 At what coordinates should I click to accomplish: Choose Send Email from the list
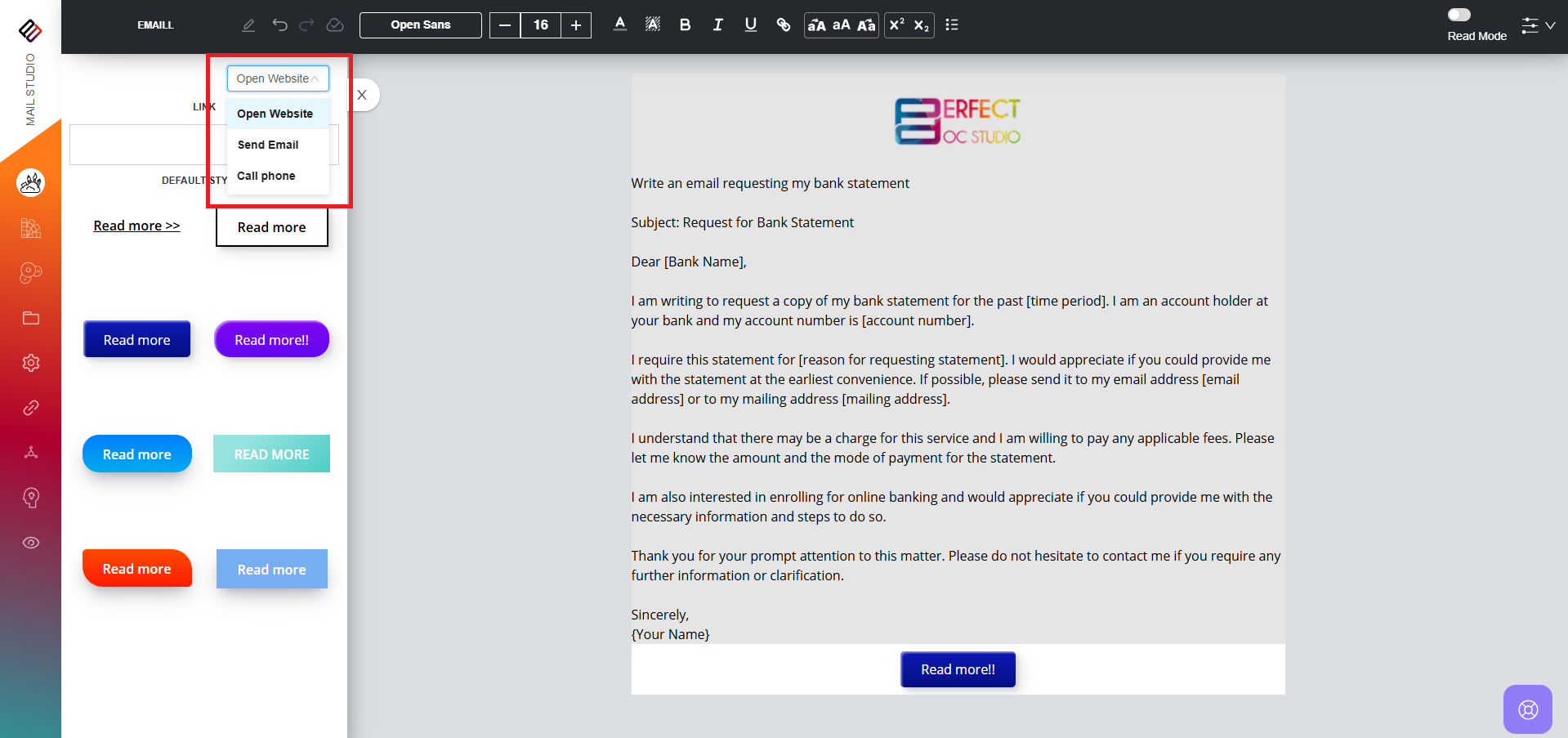pyautogui.click(x=268, y=145)
